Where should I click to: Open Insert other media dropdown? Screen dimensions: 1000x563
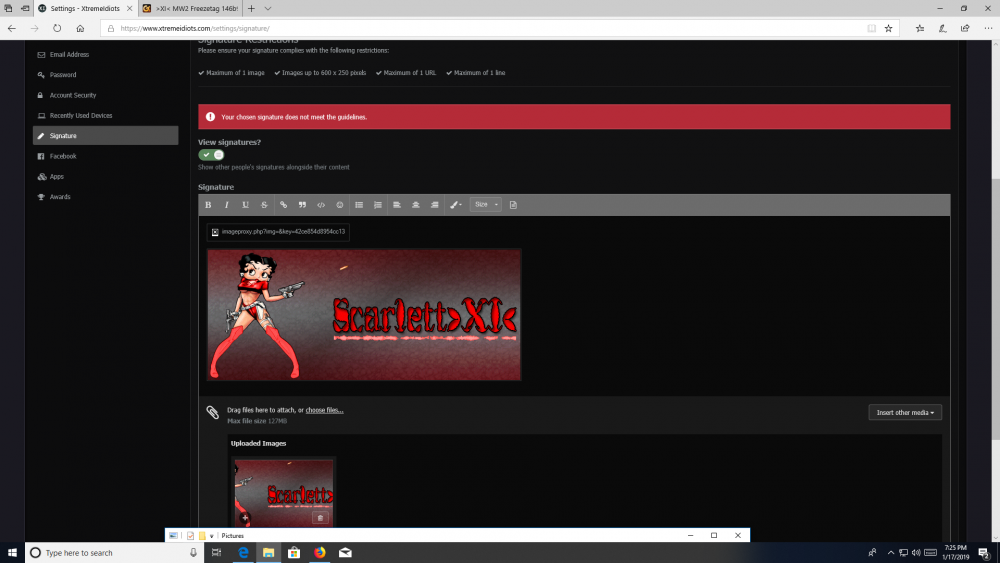coord(905,412)
